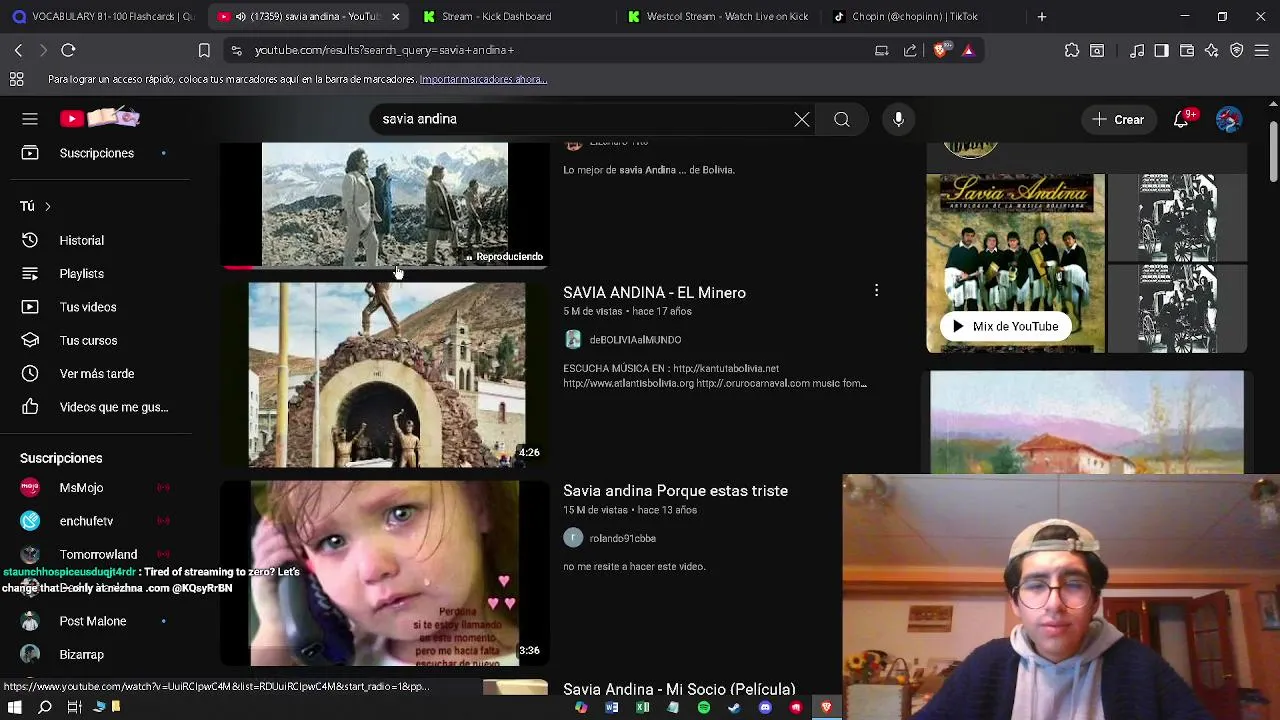This screenshot has height=720, width=1280.
Task: Open the Windows Start button
Action: point(14,707)
